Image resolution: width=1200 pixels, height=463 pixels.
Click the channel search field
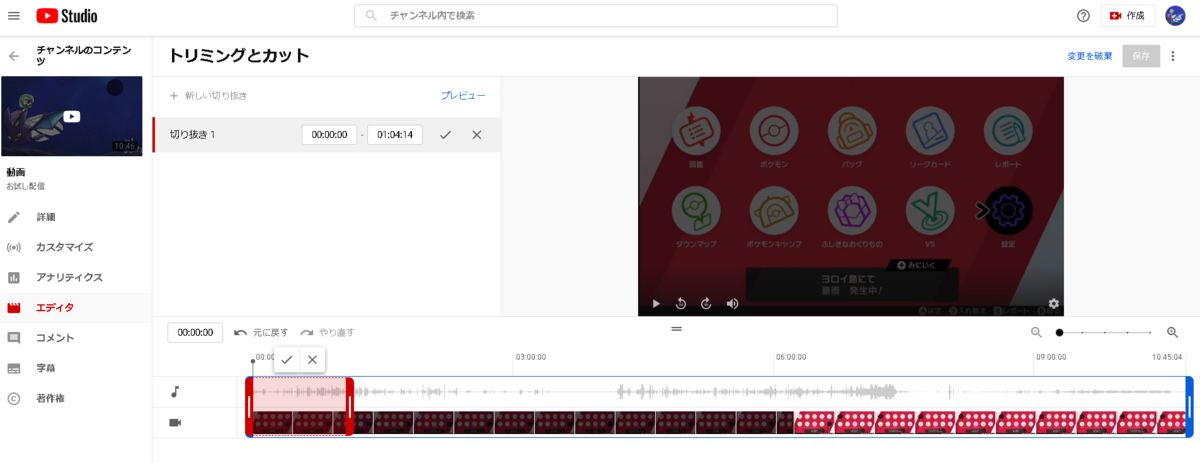596,16
